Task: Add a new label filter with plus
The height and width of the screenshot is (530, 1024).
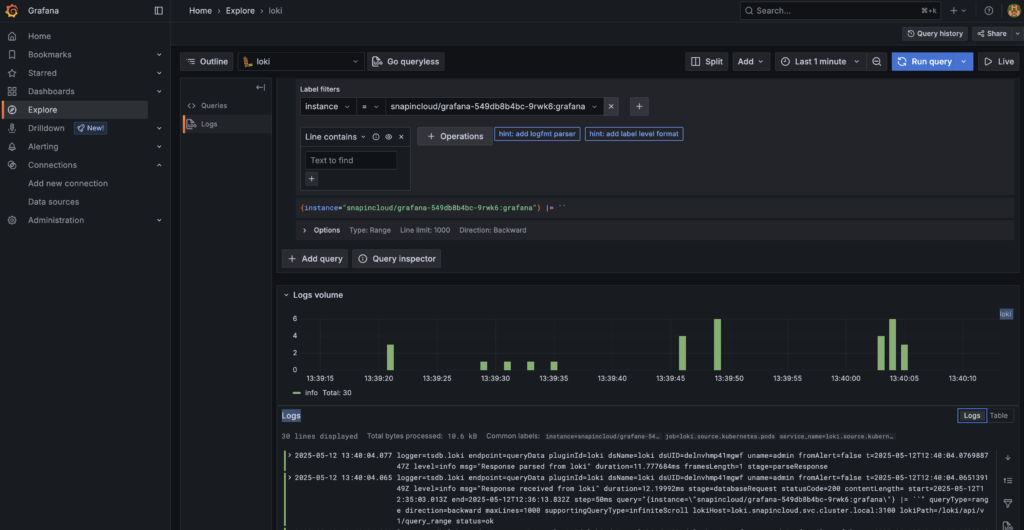Action: pos(639,106)
